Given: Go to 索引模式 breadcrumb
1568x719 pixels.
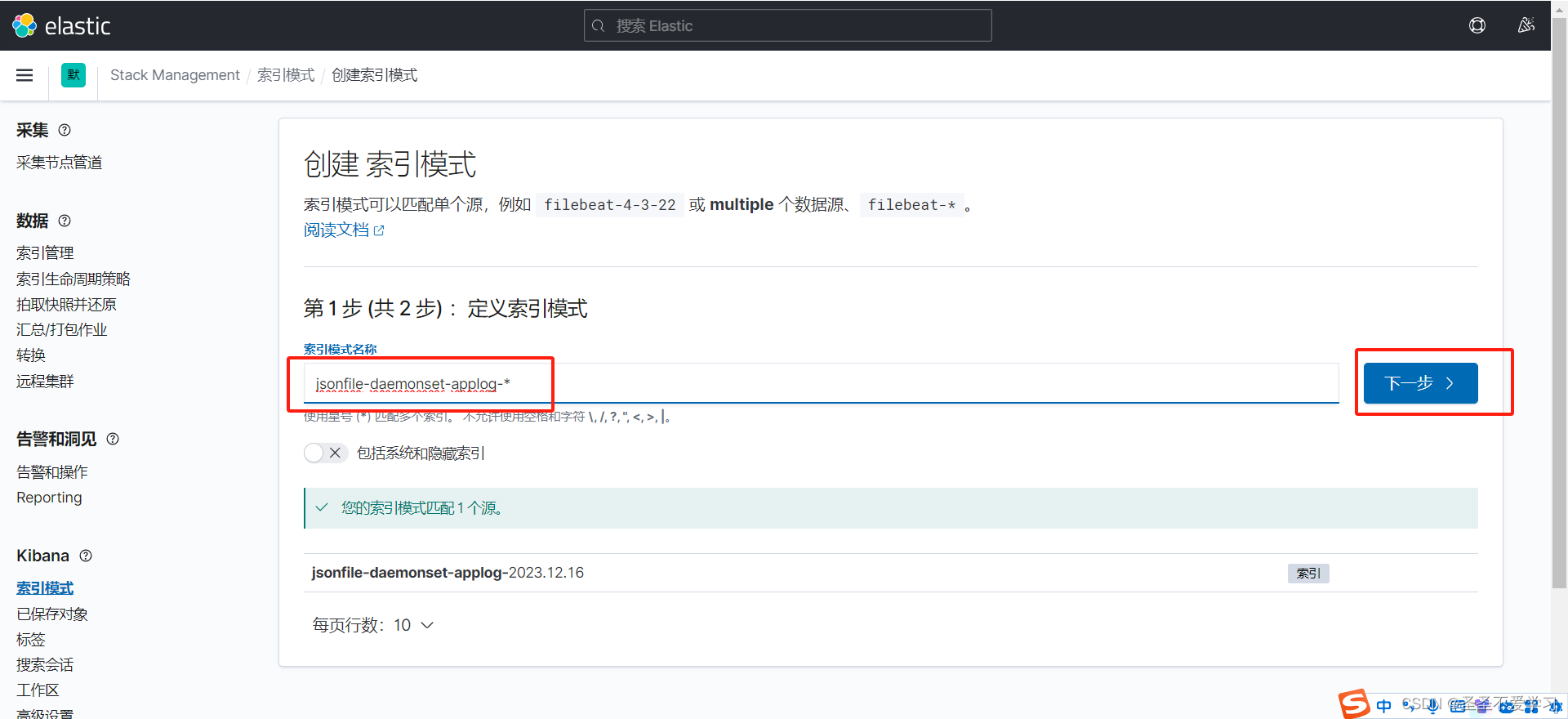Looking at the screenshot, I should click(x=286, y=75).
